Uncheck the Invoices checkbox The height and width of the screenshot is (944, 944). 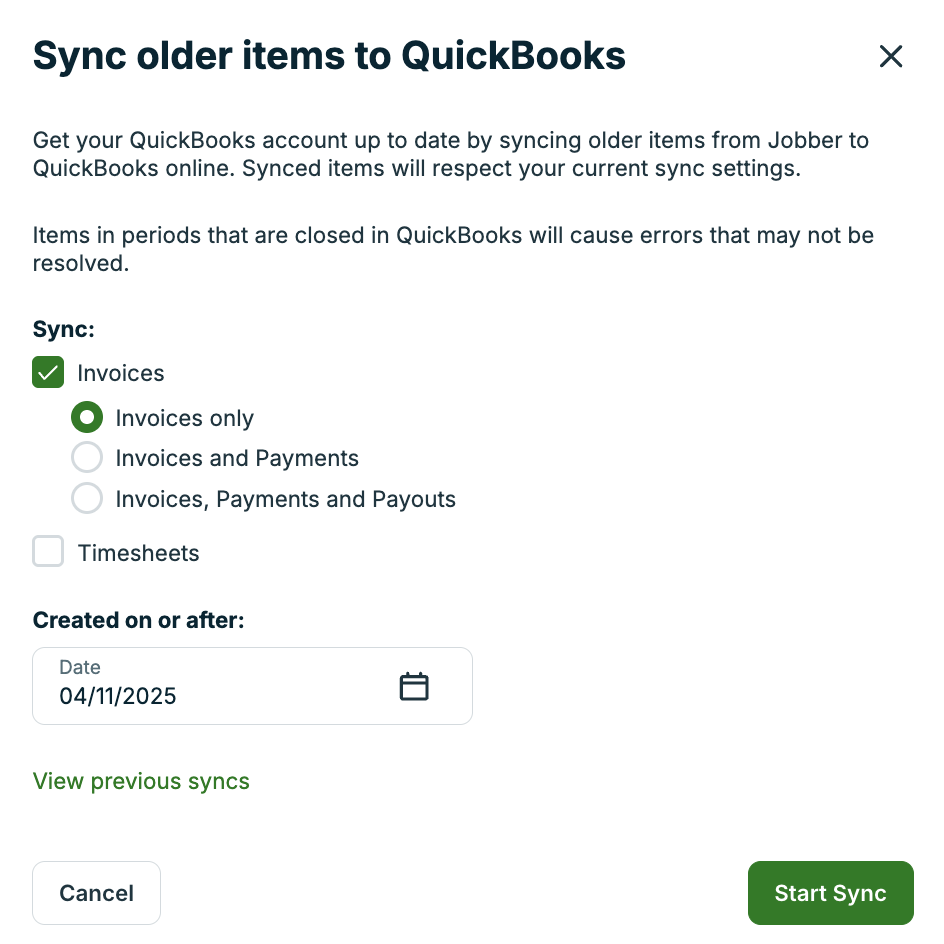point(48,372)
